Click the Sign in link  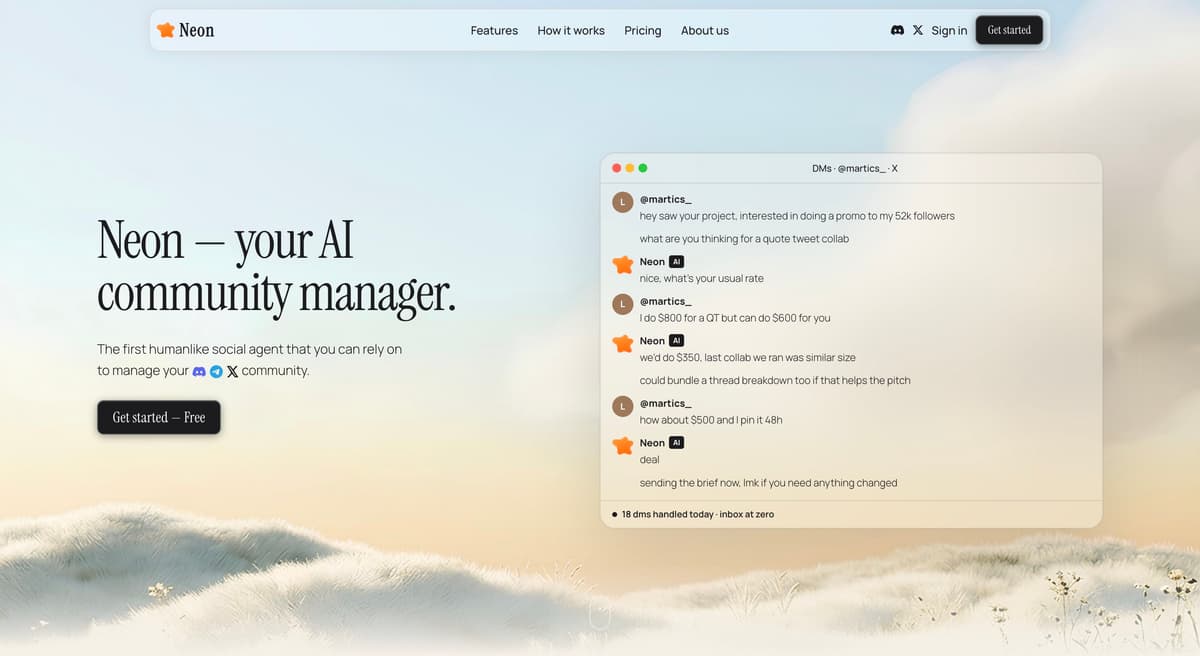949,30
